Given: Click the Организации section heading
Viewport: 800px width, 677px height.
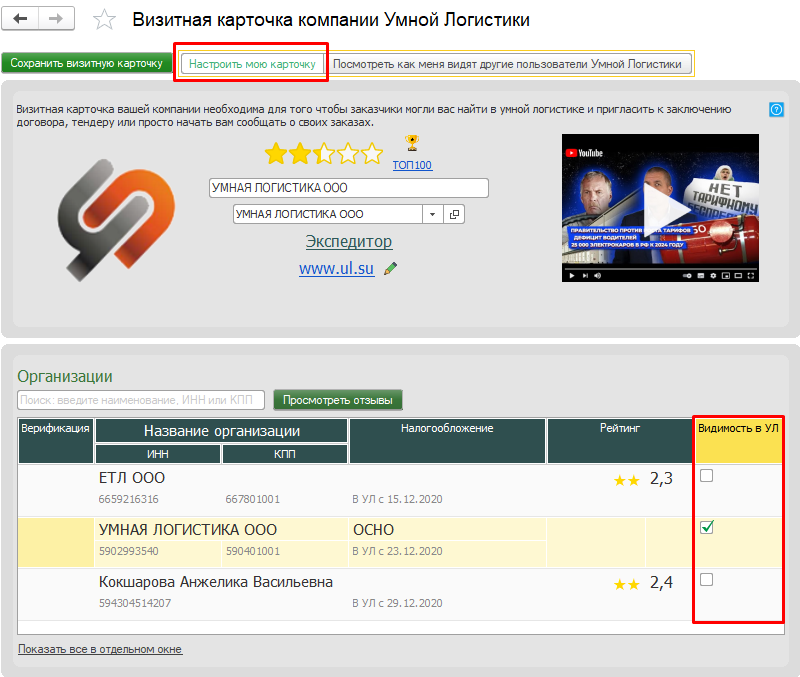Looking at the screenshot, I should pos(65,377).
